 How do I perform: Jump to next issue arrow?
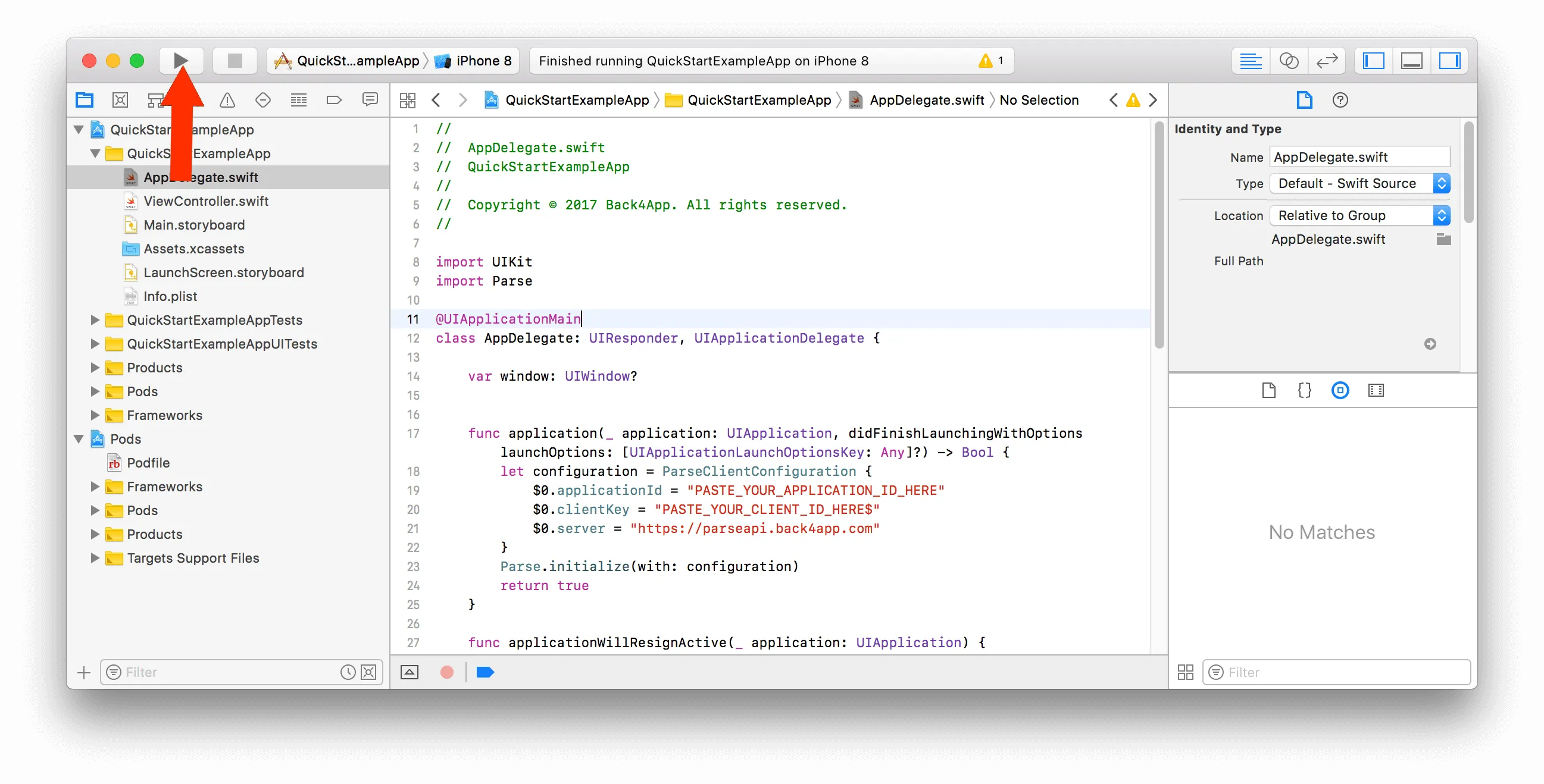tap(1152, 100)
